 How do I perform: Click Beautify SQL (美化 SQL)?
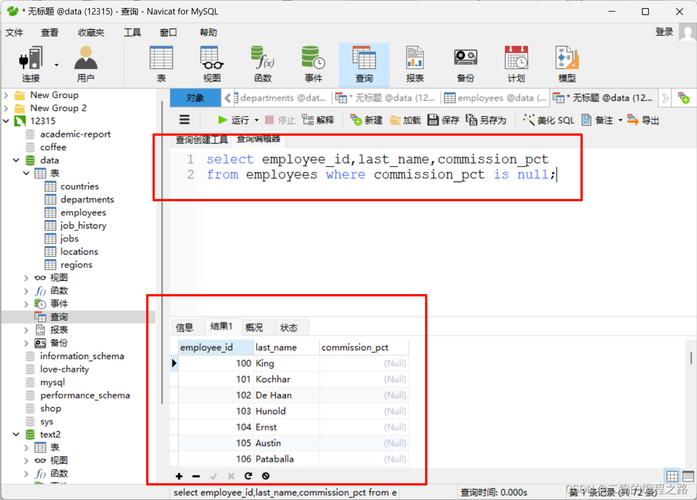pos(549,120)
